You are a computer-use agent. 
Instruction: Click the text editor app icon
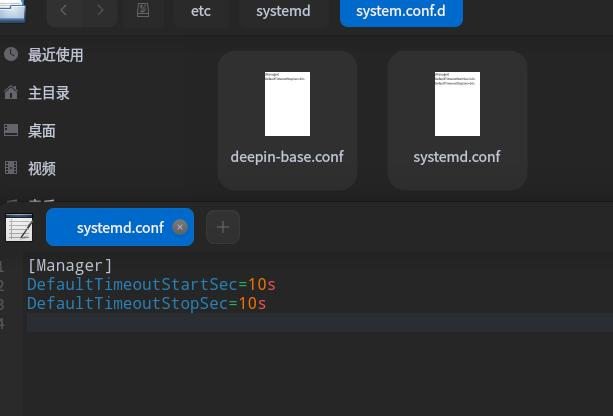(19, 227)
